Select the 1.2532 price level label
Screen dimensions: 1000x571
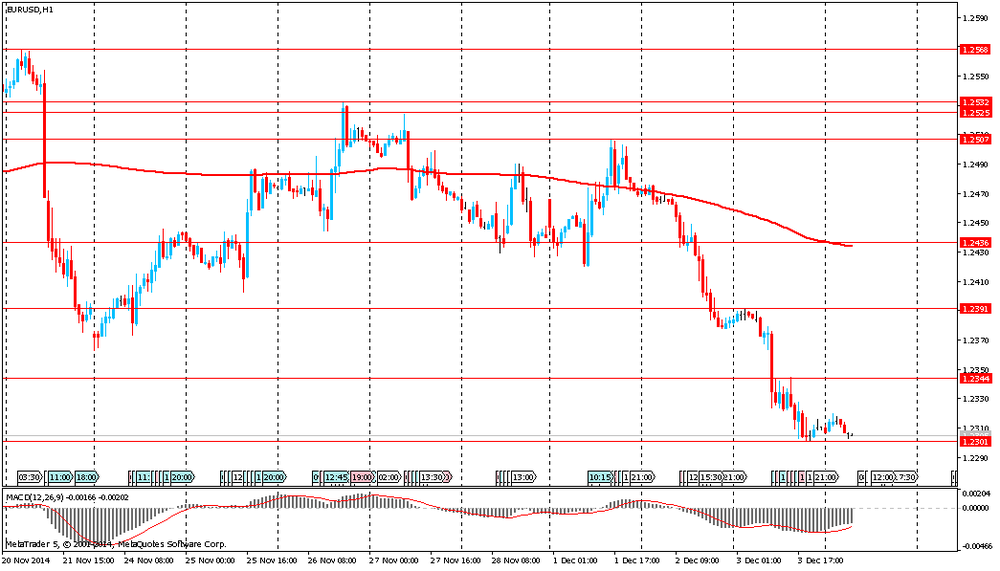pyautogui.click(x=976, y=102)
